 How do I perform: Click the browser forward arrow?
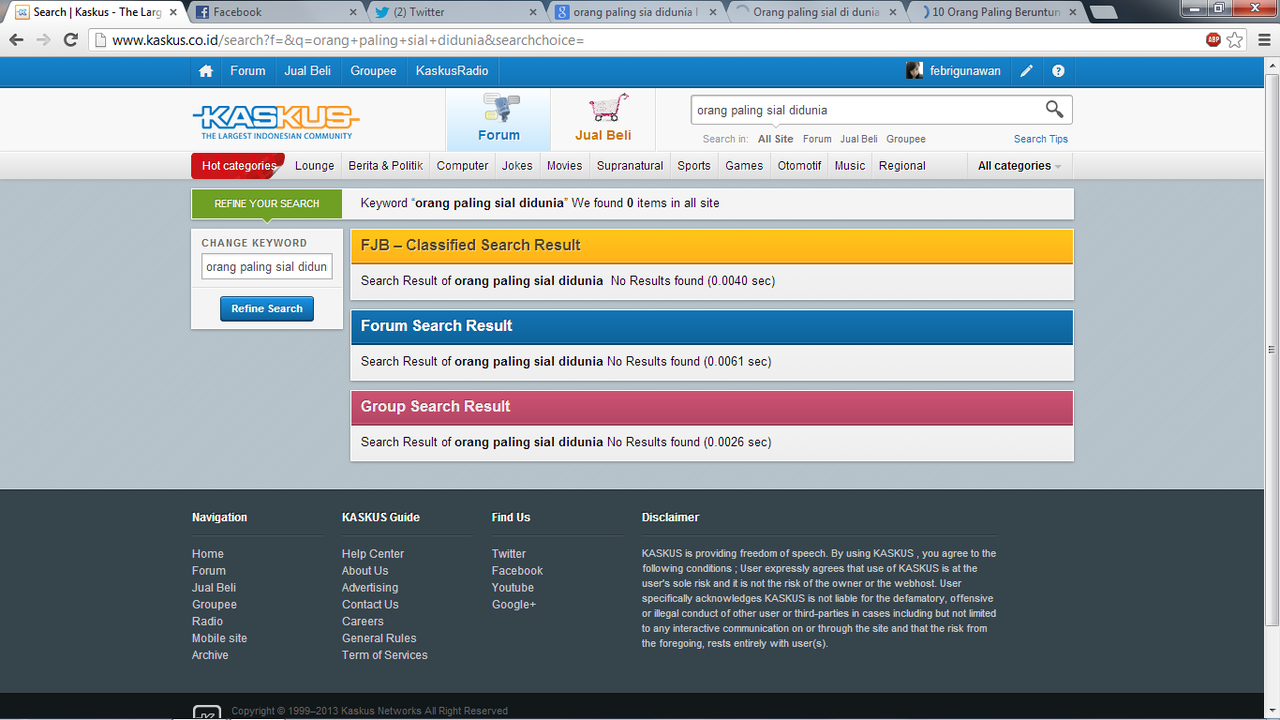click(x=43, y=40)
